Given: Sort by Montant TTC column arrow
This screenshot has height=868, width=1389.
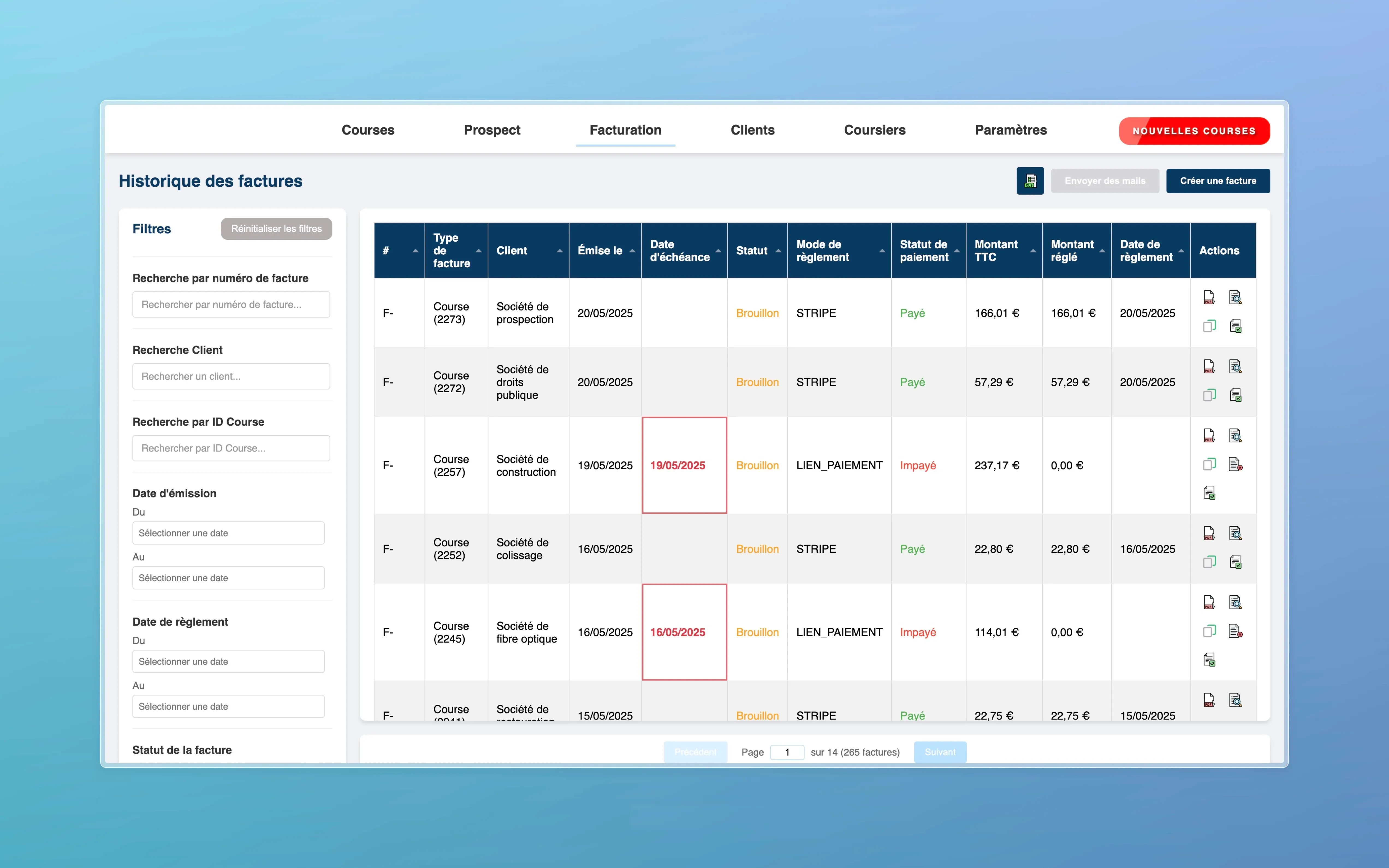Looking at the screenshot, I should coord(1032,251).
